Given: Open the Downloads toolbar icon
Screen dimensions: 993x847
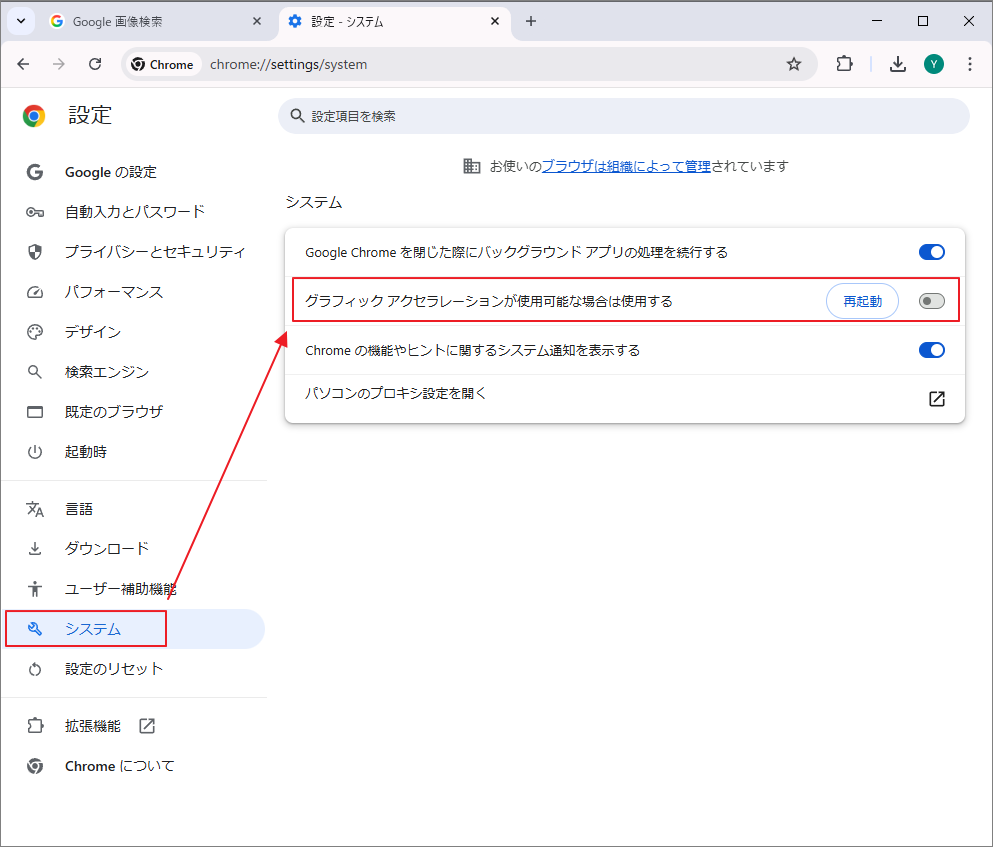Looking at the screenshot, I should (x=897, y=64).
